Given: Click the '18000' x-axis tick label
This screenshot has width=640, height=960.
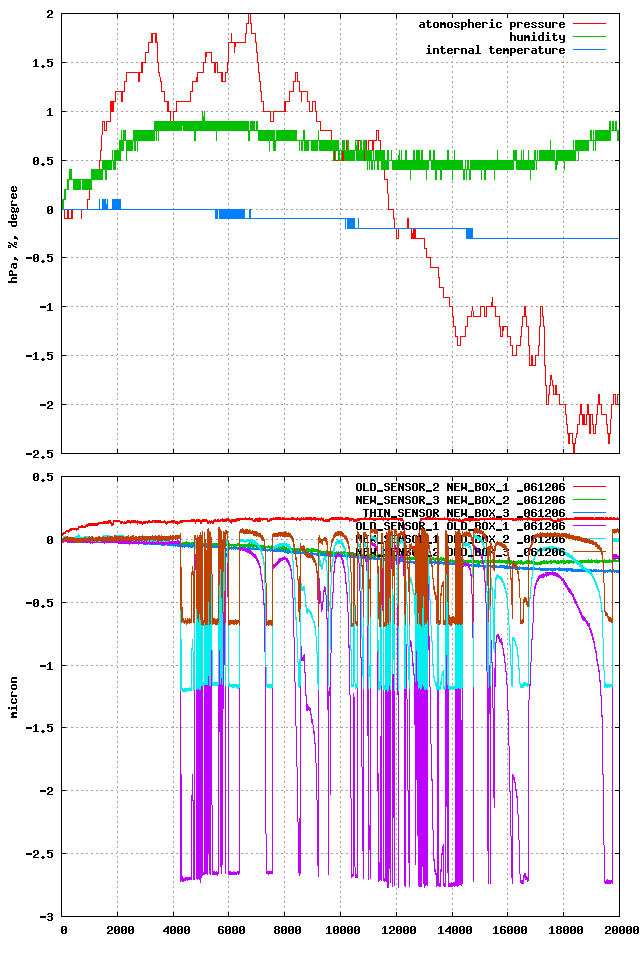Looking at the screenshot, I should click(566, 930).
